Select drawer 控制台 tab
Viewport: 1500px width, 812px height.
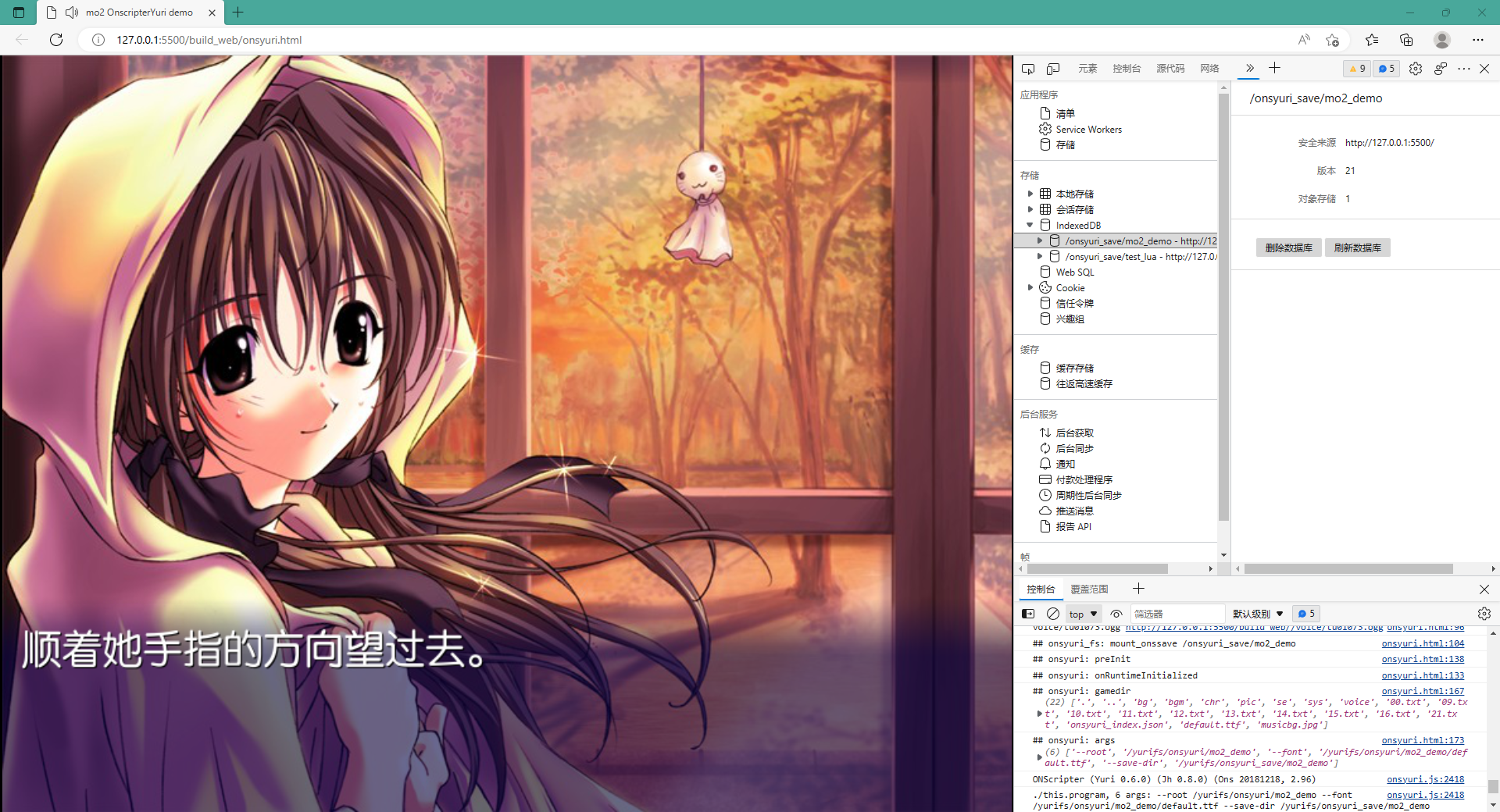coord(1041,589)
